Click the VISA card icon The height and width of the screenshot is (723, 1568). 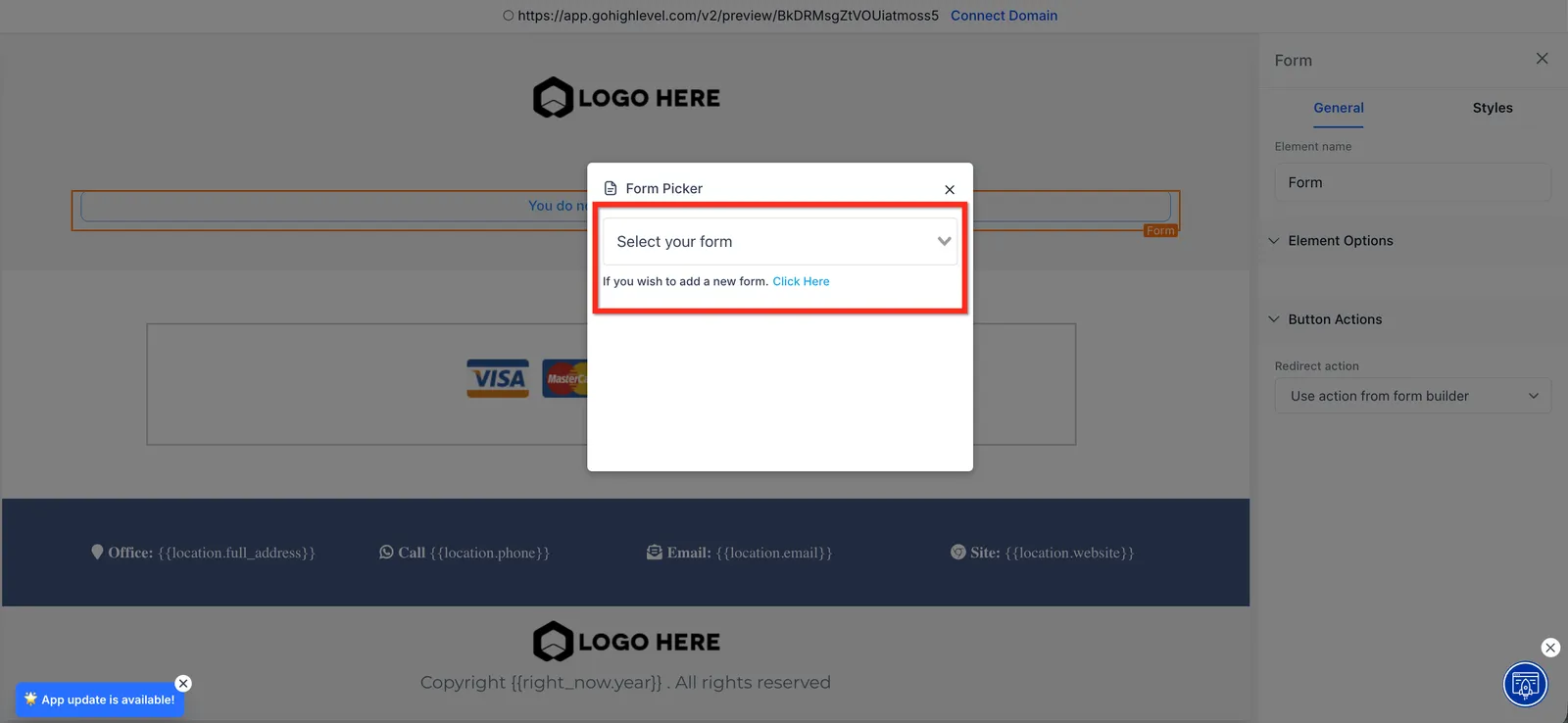[498, 378]
